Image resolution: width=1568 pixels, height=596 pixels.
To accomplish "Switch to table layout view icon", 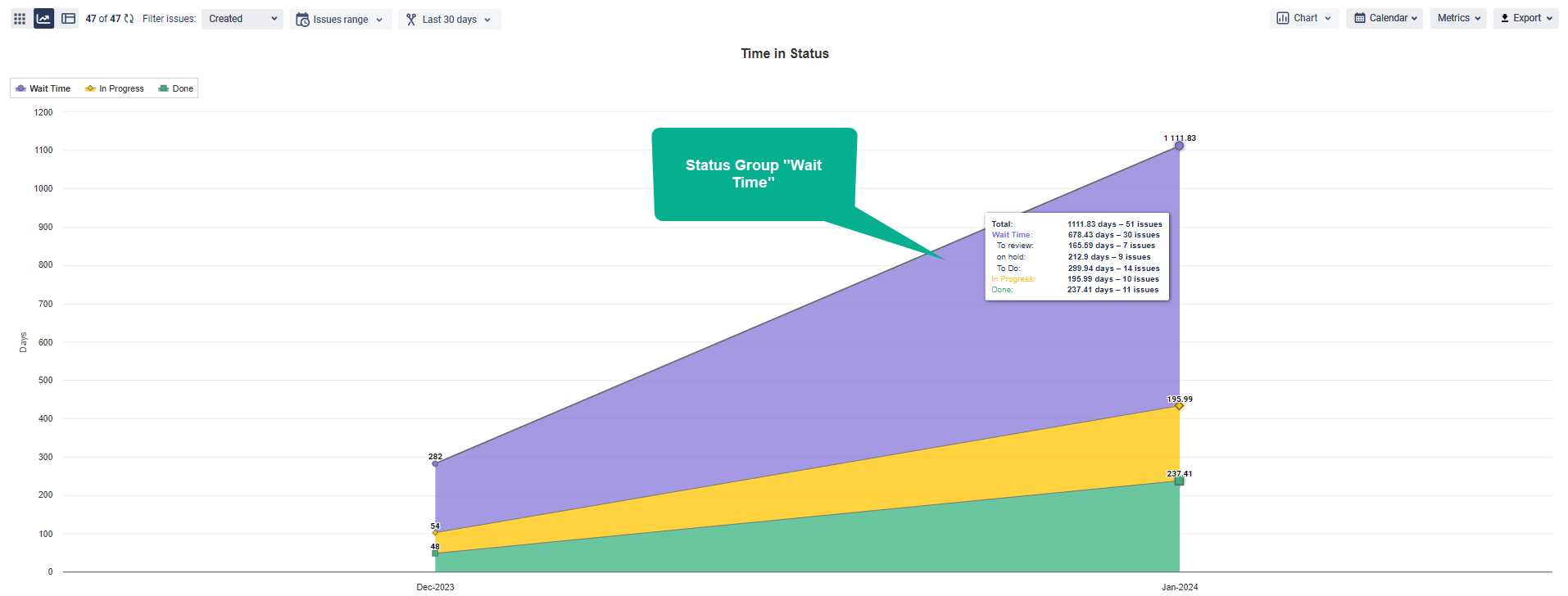I will tap(69, 19).
